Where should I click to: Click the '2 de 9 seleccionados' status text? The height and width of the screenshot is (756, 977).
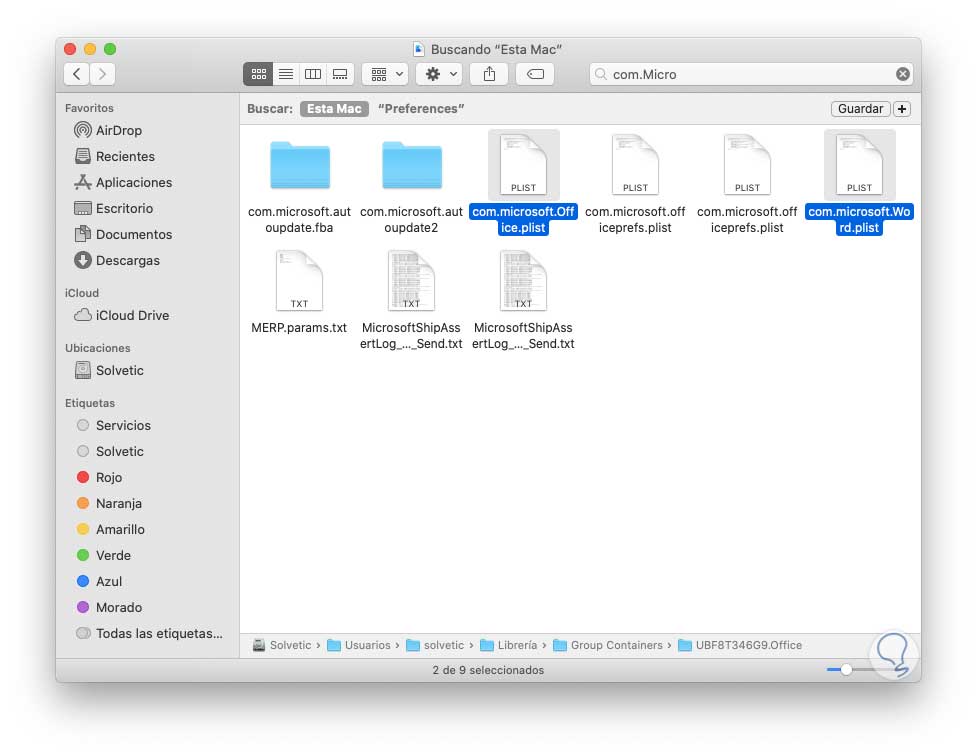(x=488, y=670)
